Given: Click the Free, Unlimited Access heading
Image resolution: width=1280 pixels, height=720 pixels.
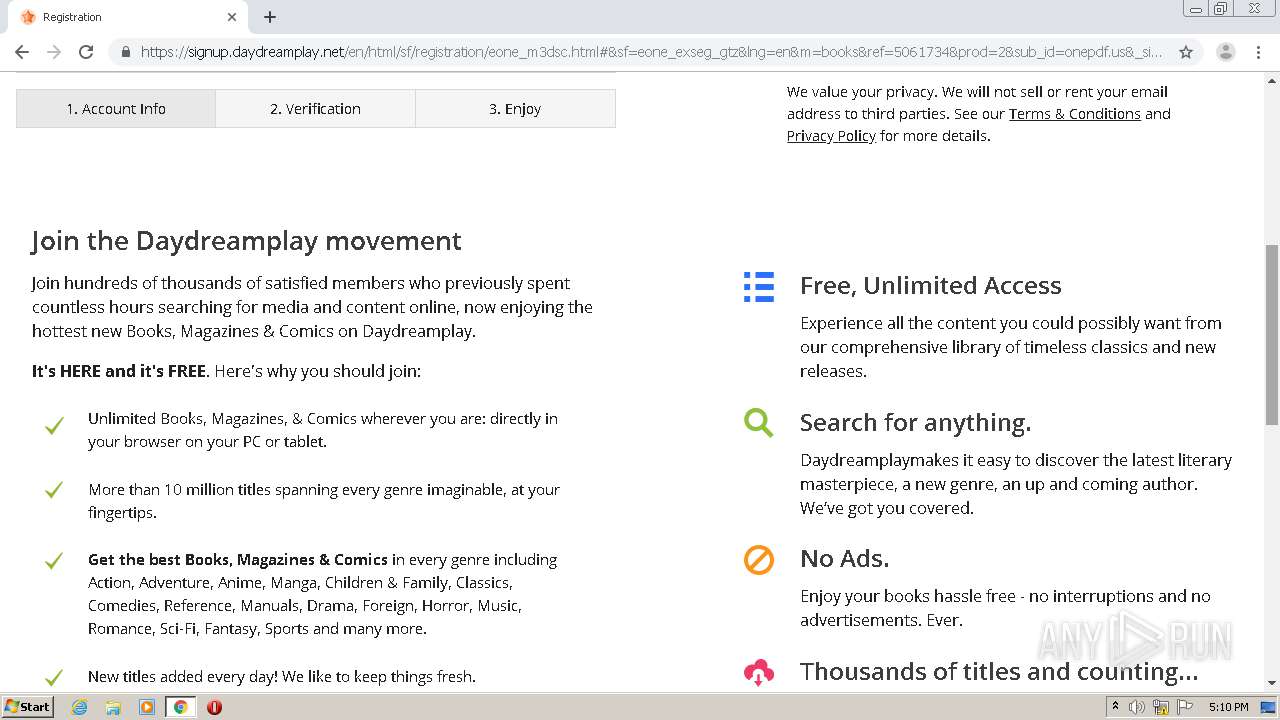Looking at the screenshot, I should pyautogui.click(x=930, y=285).
